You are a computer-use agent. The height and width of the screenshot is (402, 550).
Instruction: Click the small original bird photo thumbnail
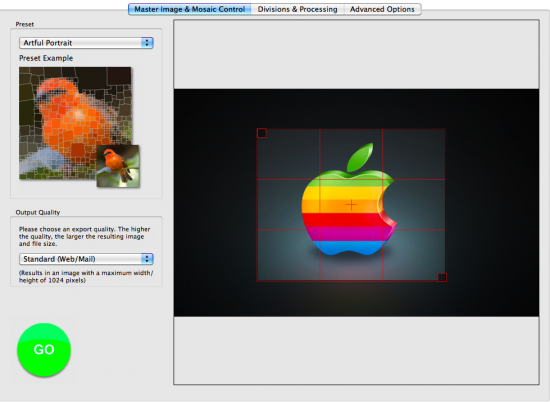[x=118, y=166]
